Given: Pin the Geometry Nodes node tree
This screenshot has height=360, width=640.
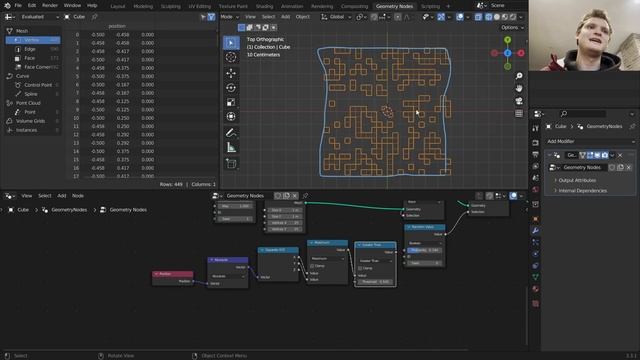Looking at the screenshot, I should point(305,196).
